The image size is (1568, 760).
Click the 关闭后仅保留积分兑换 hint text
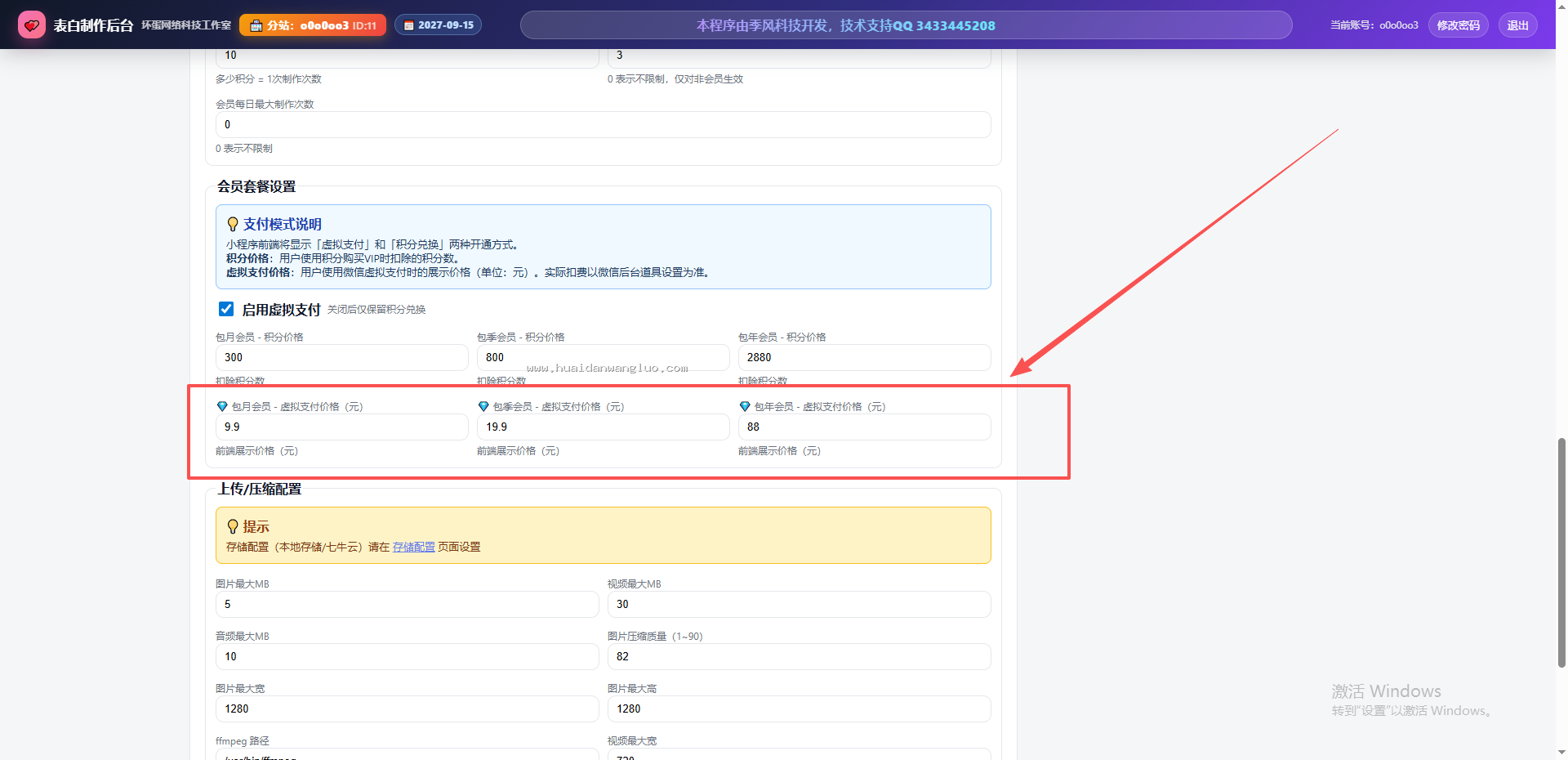376,310
